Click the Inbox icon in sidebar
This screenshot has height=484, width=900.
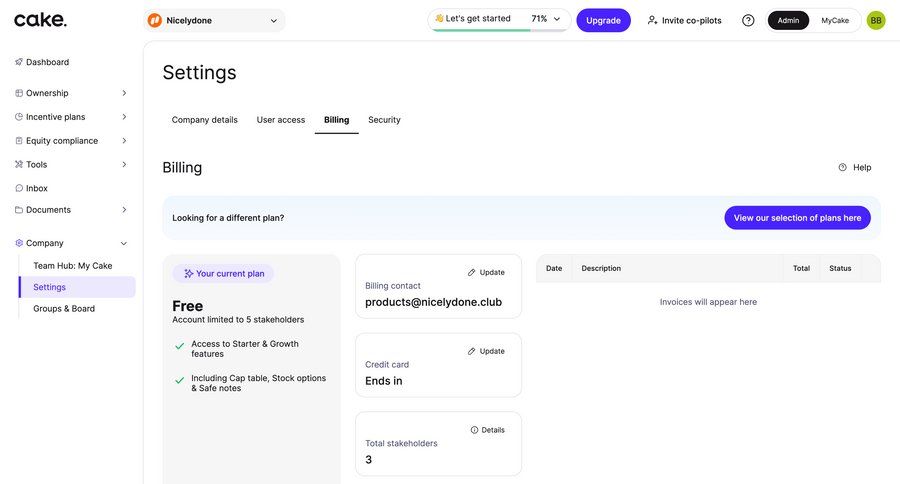pos(19,188)
